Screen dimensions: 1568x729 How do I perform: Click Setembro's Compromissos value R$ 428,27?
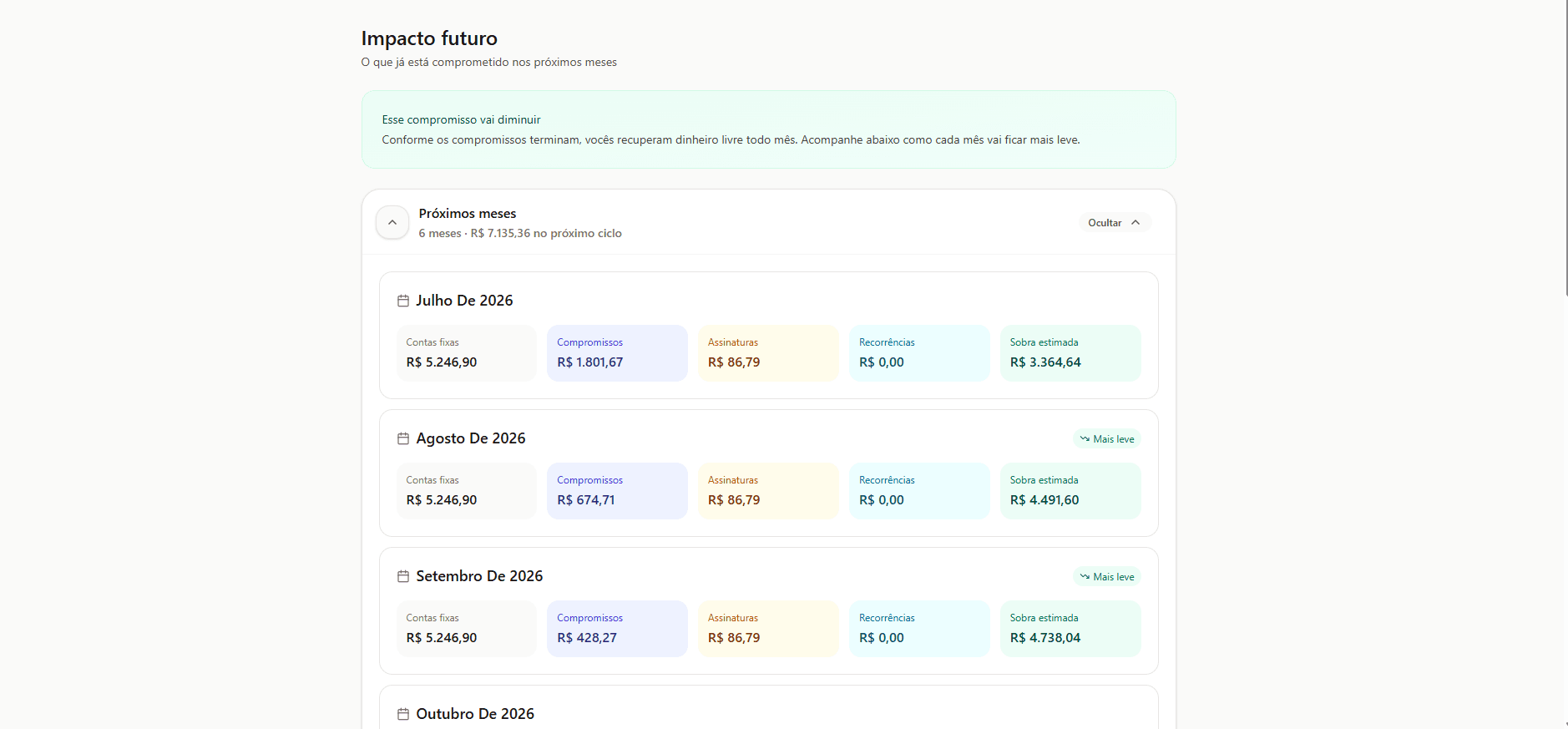pos(587,638)
